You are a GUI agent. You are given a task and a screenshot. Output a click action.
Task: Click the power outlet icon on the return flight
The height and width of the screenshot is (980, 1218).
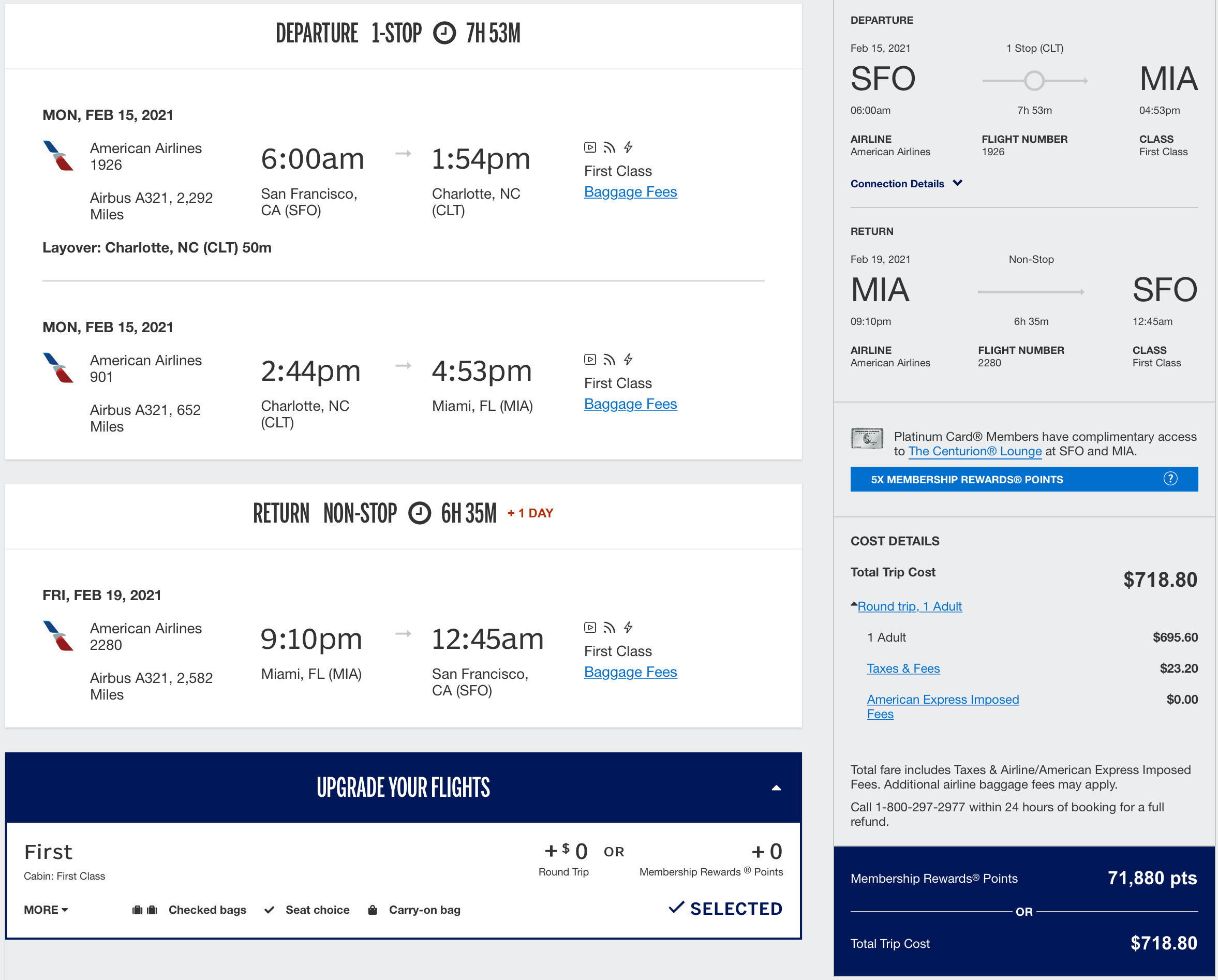628,627
